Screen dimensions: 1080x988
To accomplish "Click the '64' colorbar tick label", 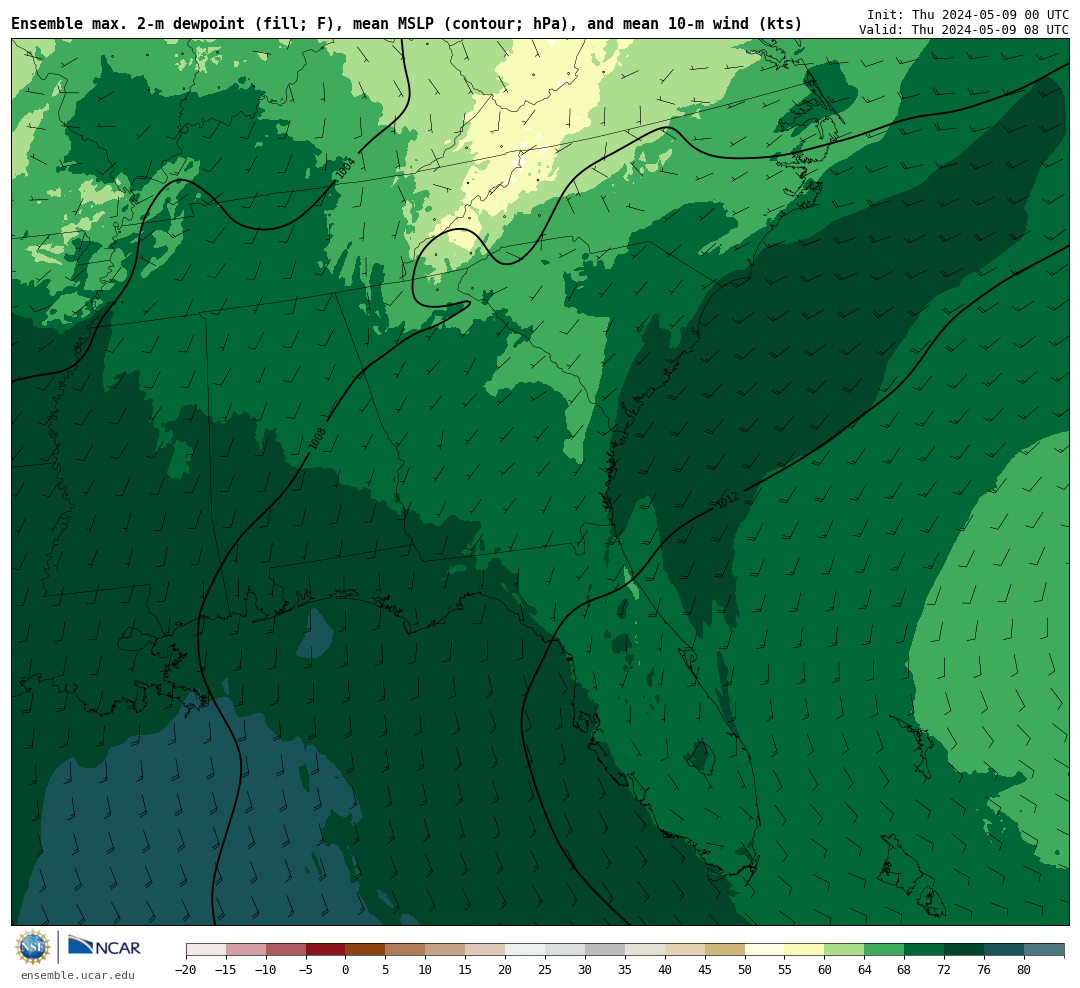I will (865, 969).
